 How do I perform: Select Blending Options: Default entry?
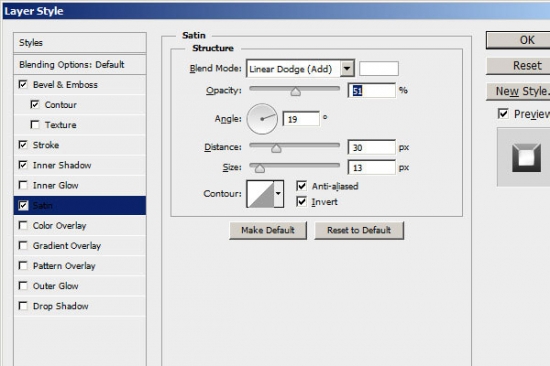tap(80, 65)
